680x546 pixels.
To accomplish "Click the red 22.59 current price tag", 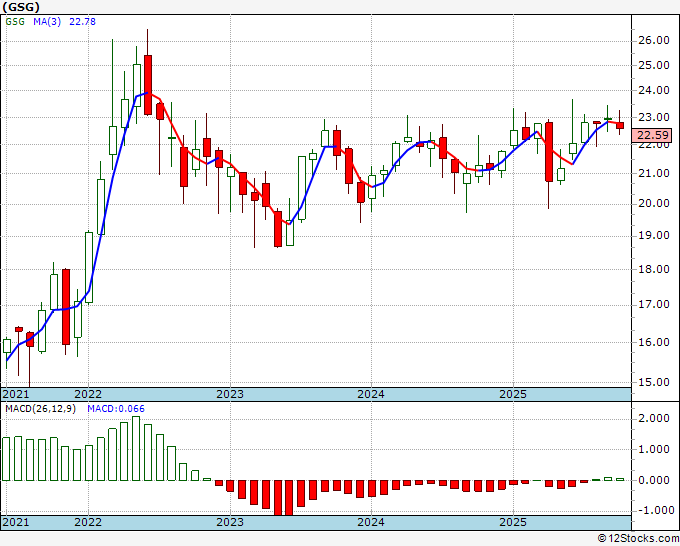I will pos(652,136).
